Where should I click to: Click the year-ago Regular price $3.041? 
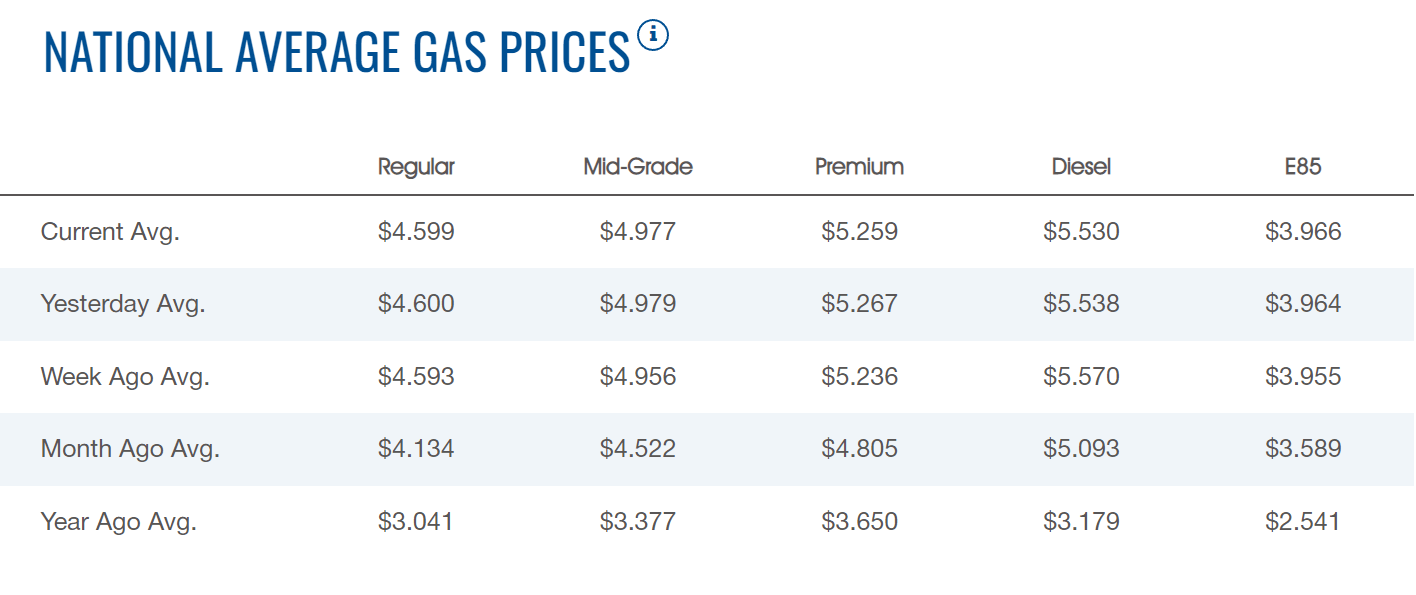pos(416,521)
